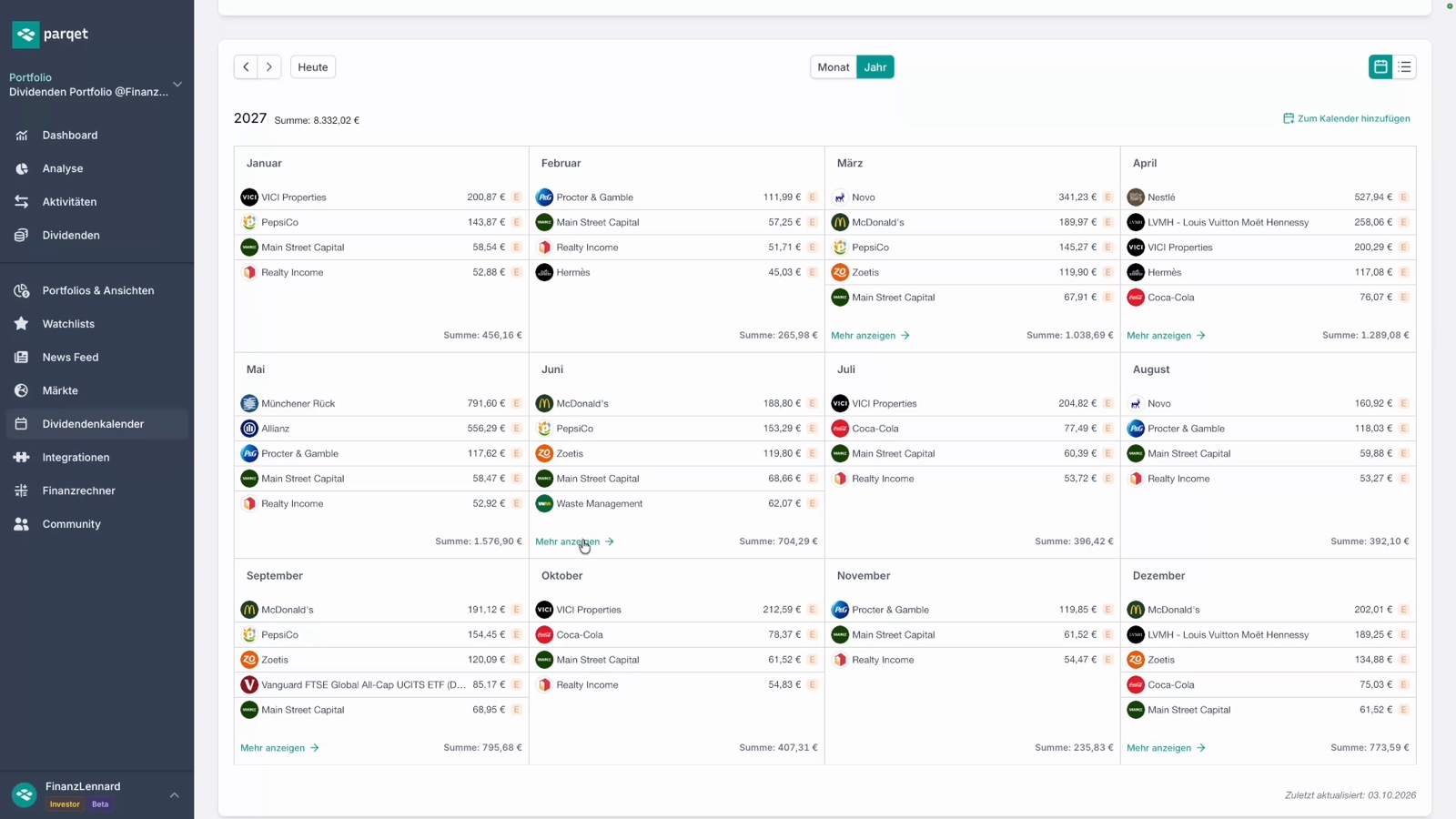The width and height of the screenshot is (1456, 819).
Task: Select the Jahr view
Action: pos(875,67)
